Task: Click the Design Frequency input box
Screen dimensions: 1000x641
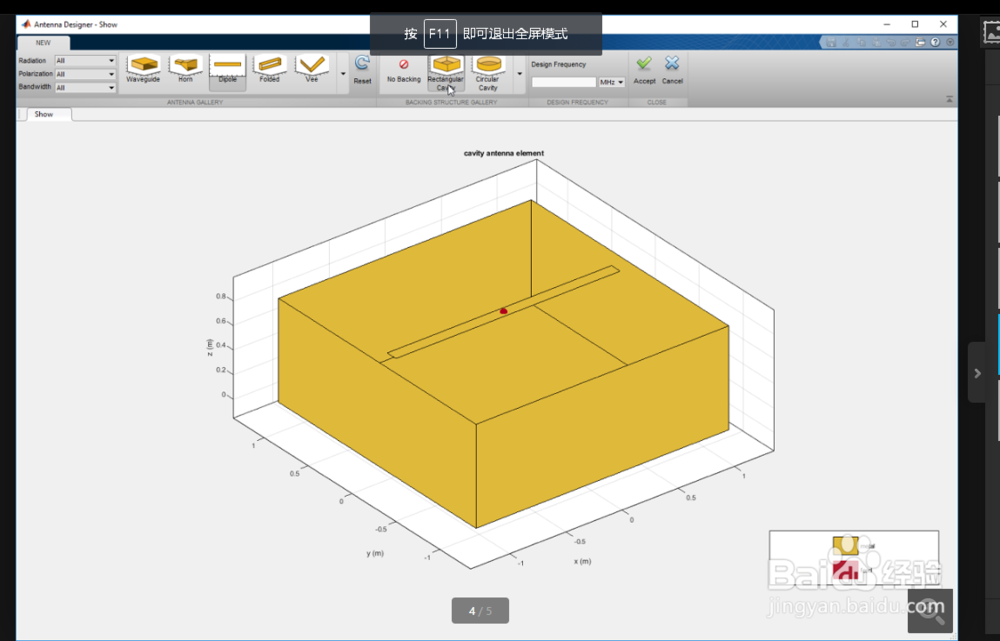Action: tap(564, 82)
